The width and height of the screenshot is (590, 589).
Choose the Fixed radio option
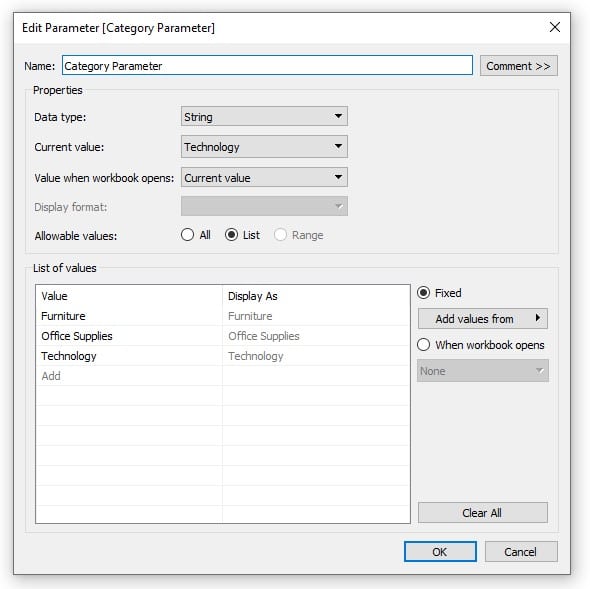439,292
